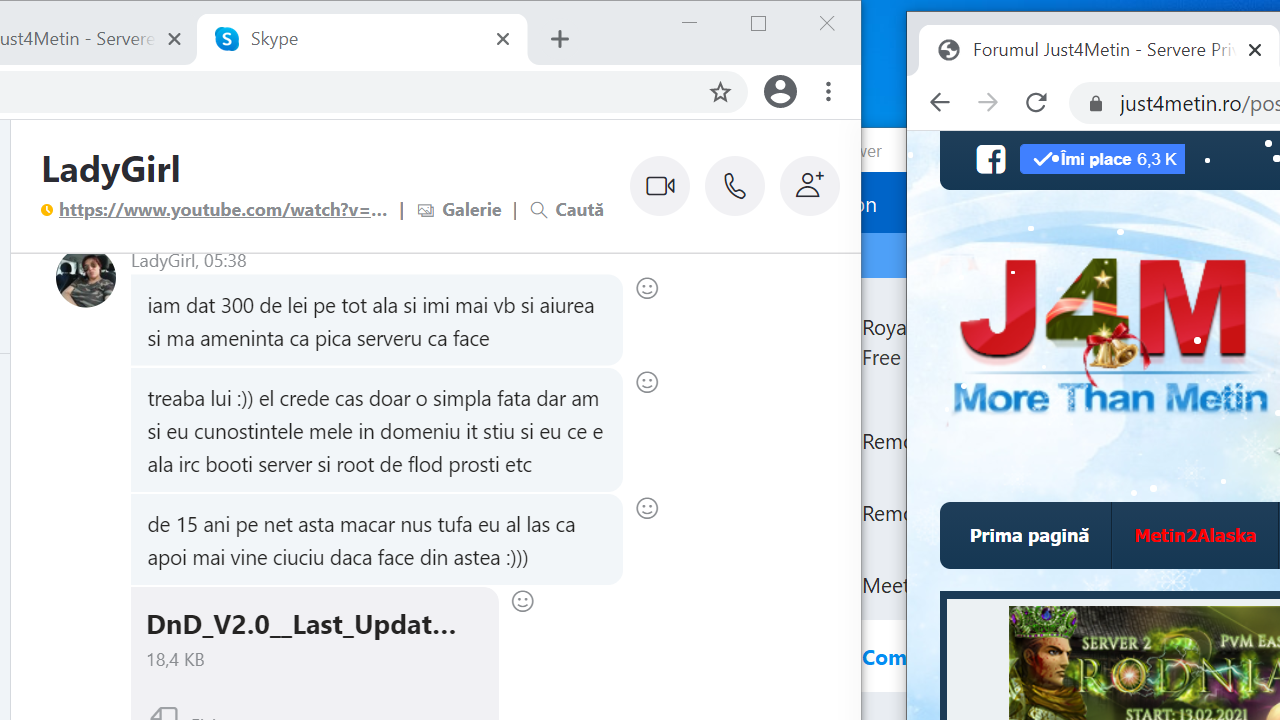React to the "iam dat 300 de lei" message
Image resolution: width=1280 pixels, height=720 pixels.
click(647, 288)
